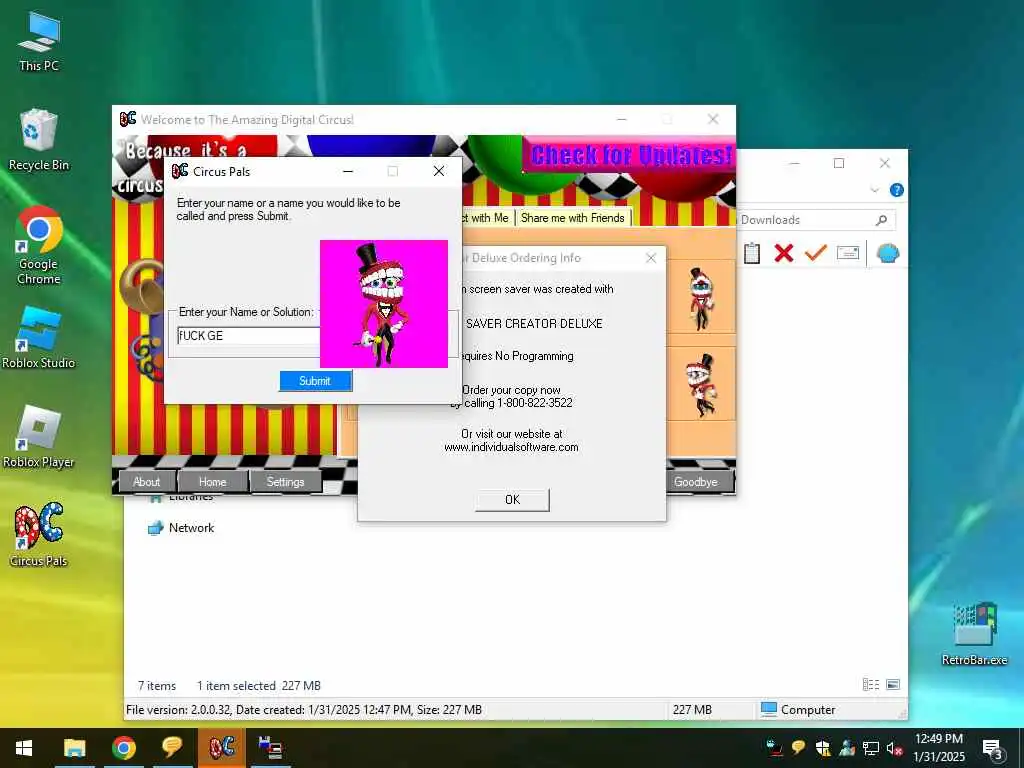Click About button in Digital Circus window
1024x768 pixels.
[x=147, y=482]
